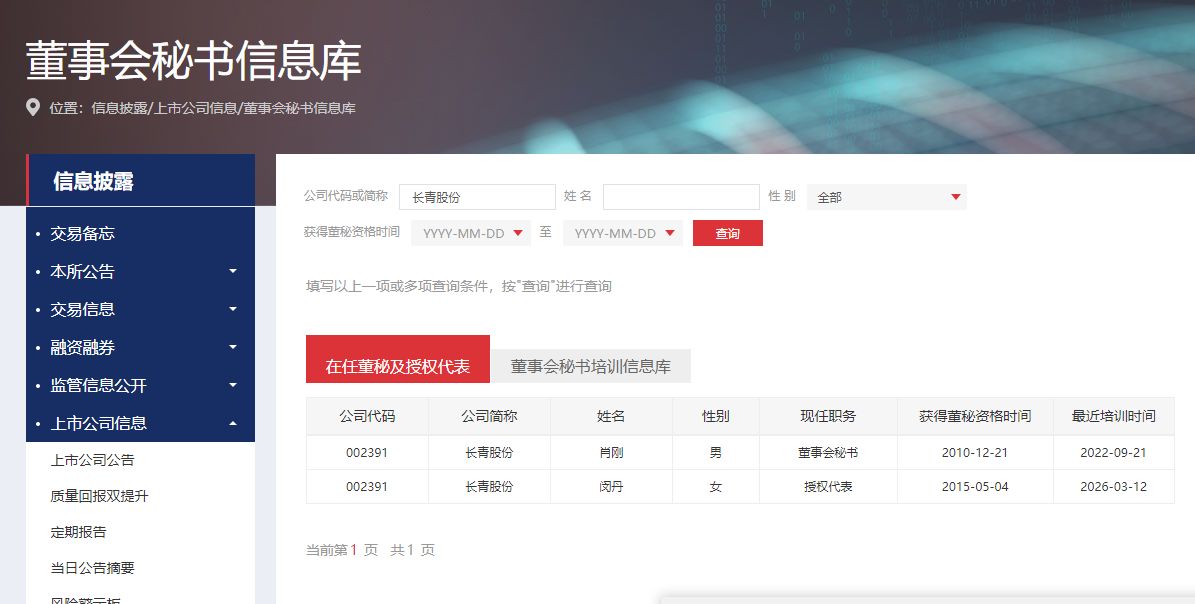Open the start date YYYY-MM-DD picker
Screen dimensions: 1195x604
point(471,233)
